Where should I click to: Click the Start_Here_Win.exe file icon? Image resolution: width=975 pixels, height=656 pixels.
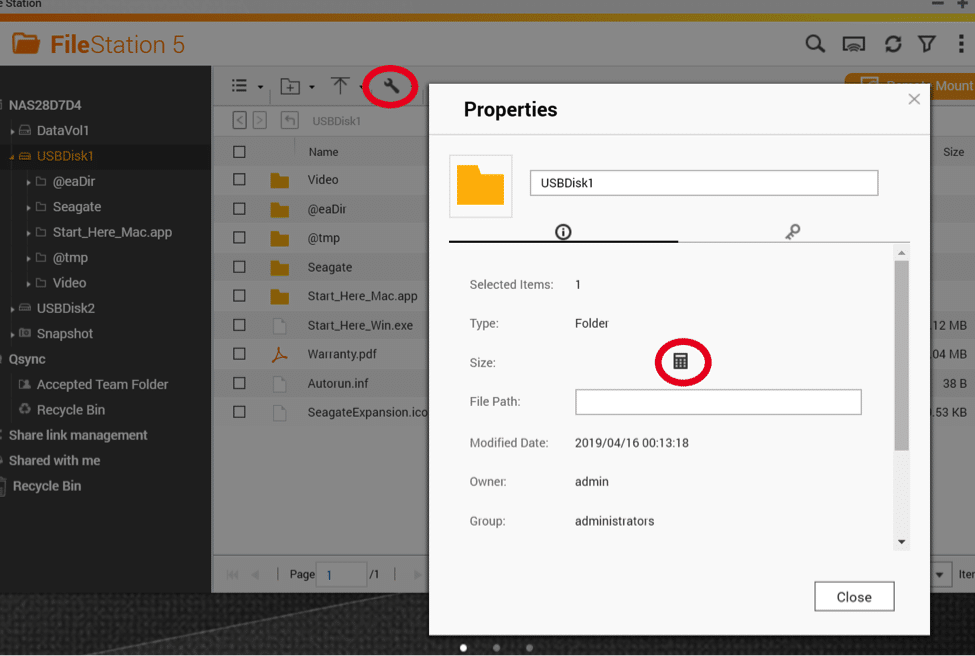[280, 325]
